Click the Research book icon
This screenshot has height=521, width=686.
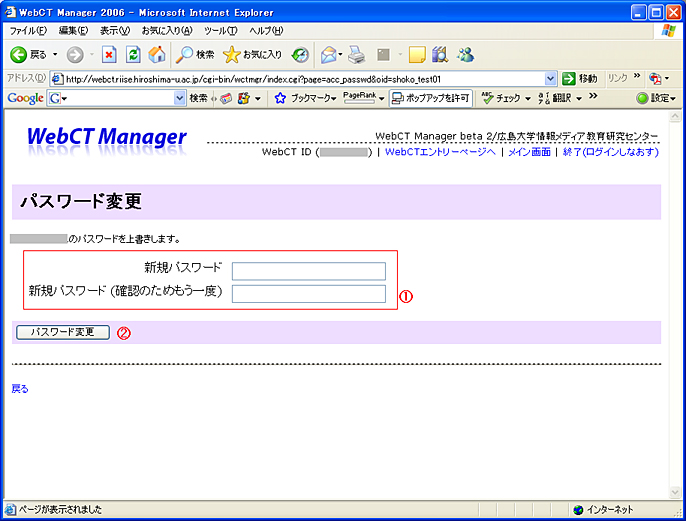(440, 55)
